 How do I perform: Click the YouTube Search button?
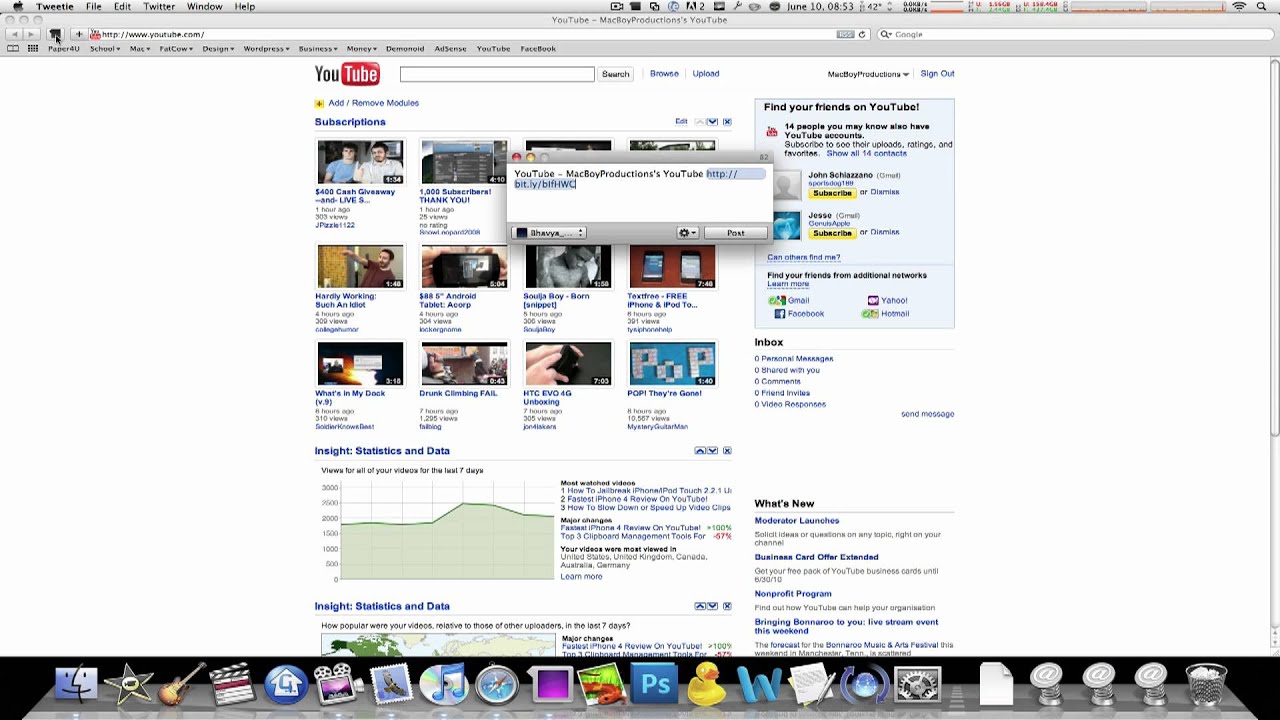click(615, 74)
